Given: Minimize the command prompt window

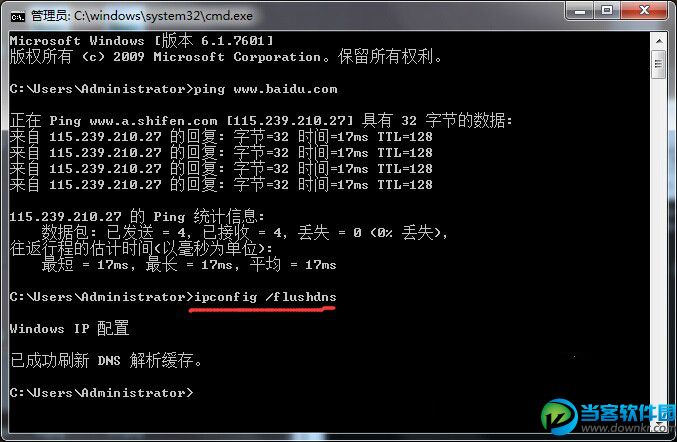Looking at the screenshot, I should (x=579, y=11).
